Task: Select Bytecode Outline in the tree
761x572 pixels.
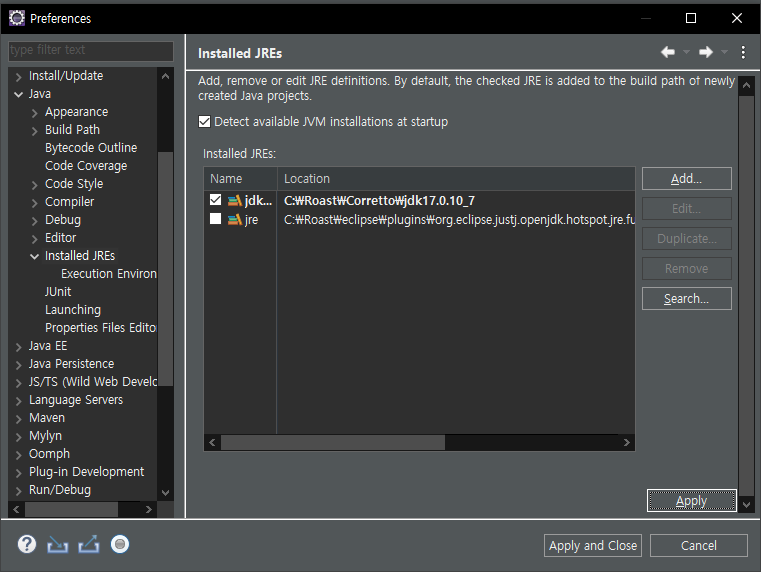Action: point(91,147)
